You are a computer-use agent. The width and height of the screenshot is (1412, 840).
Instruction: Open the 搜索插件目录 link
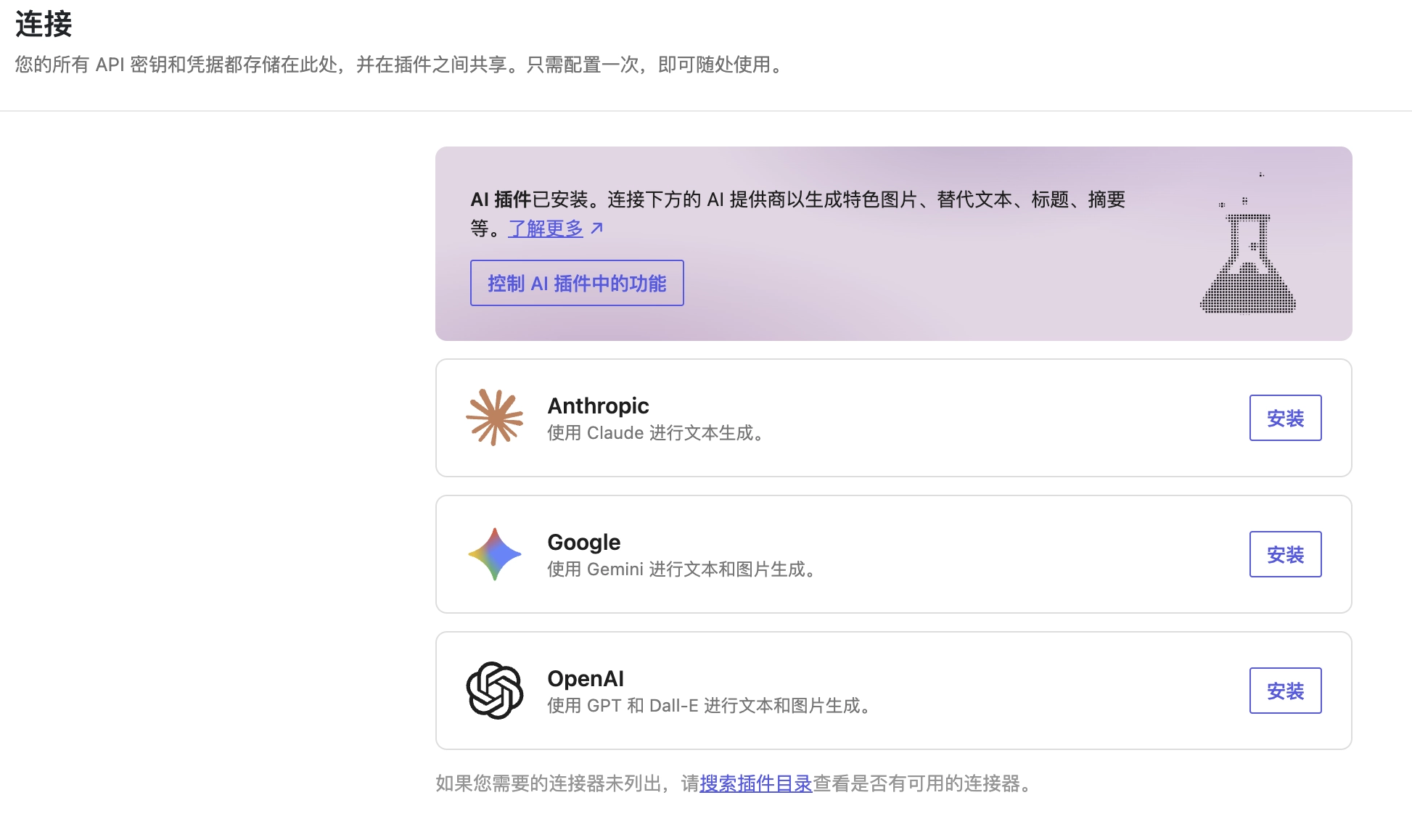755,783
